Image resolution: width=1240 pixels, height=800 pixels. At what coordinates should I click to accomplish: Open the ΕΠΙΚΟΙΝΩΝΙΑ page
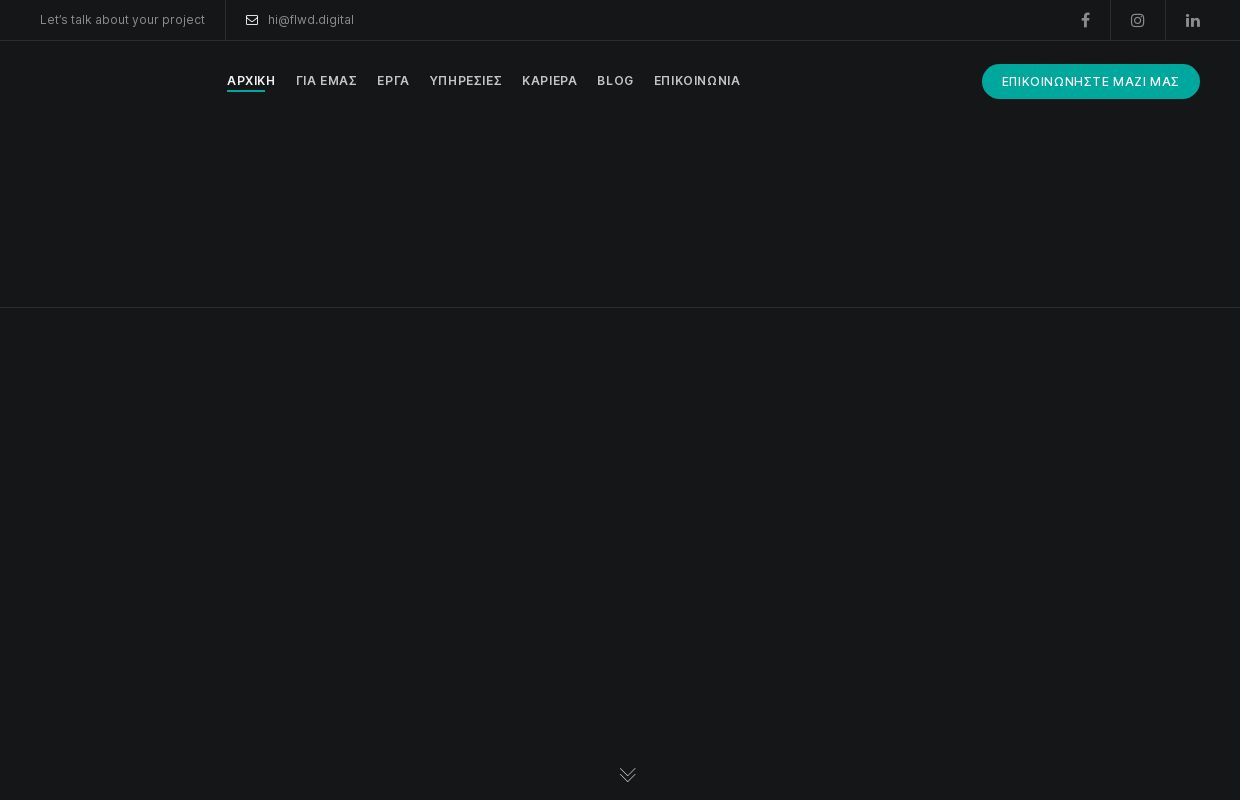coord(697,81)
